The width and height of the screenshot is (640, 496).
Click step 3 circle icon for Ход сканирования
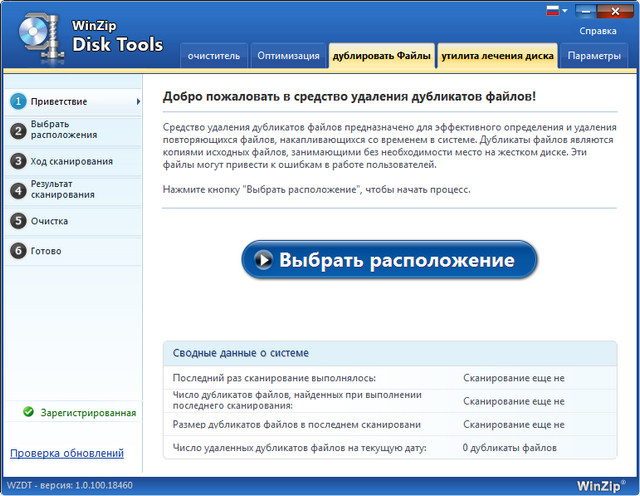pyautogui.click(x=18, y=161)
